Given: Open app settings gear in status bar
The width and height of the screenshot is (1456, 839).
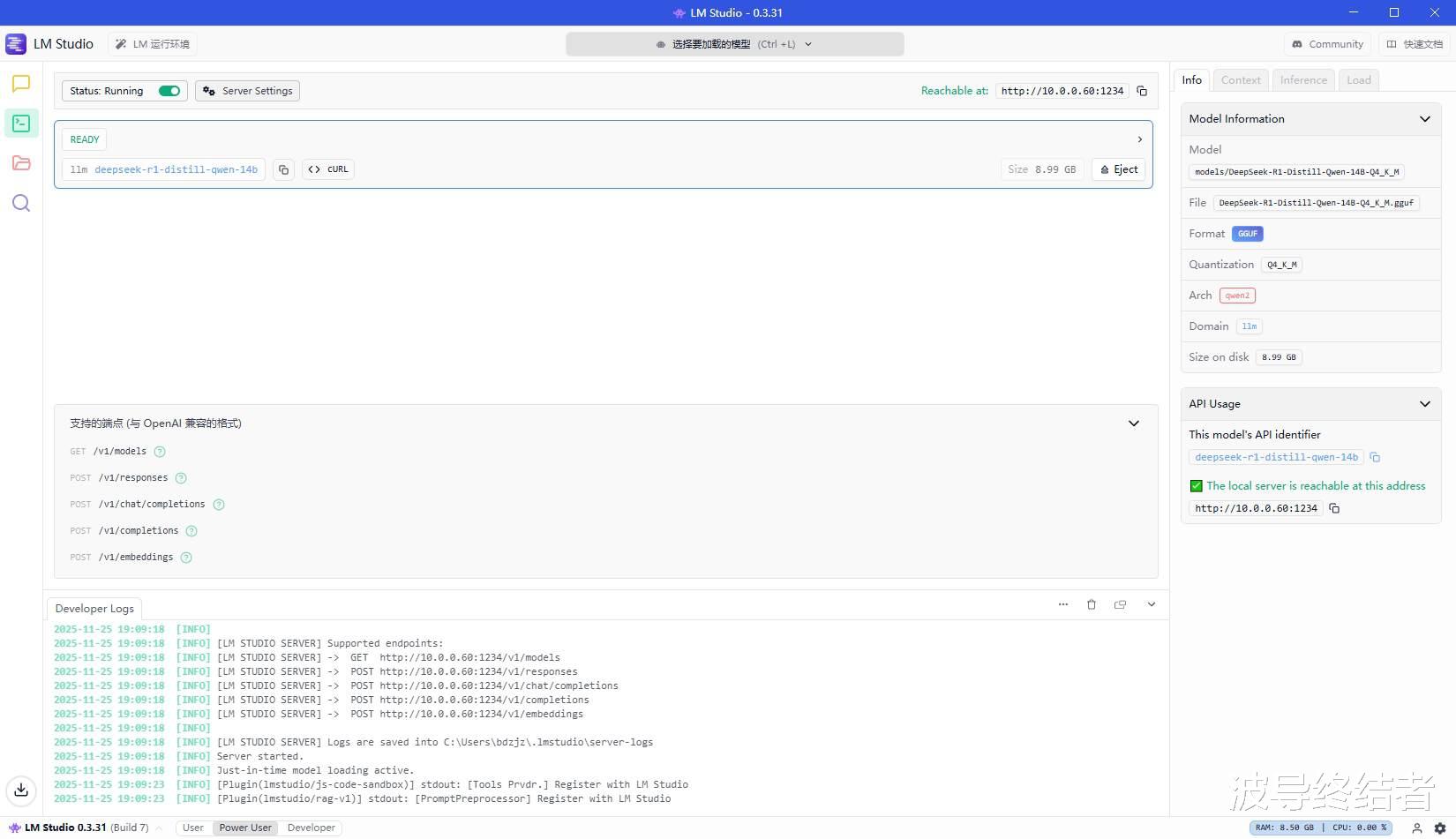Looking at the screenshot, I should [x=1440, y=828].
